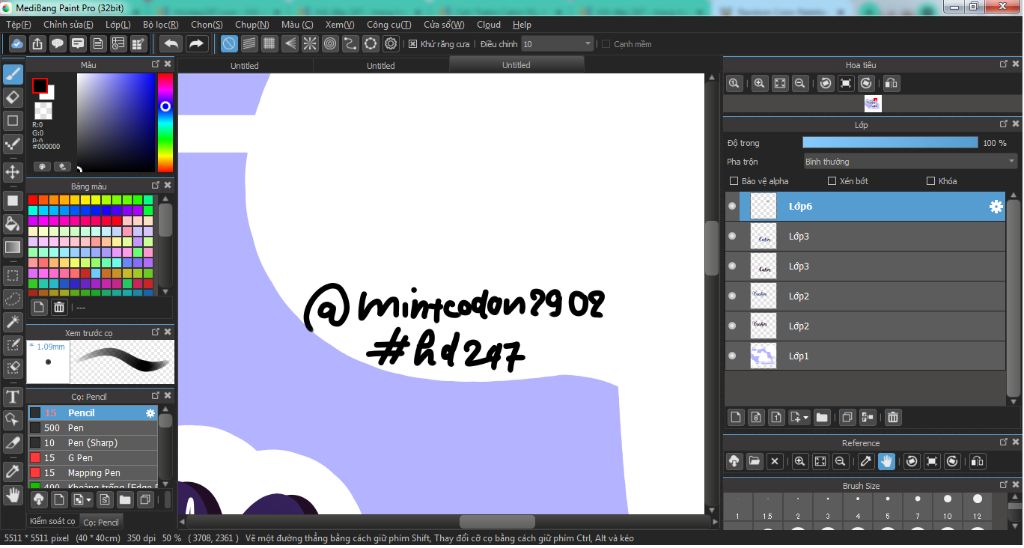The width and height of the screenshot is (1024, 548).
Task: Open Lớp6 layer settings gear
Action: (x=995, y=206)
